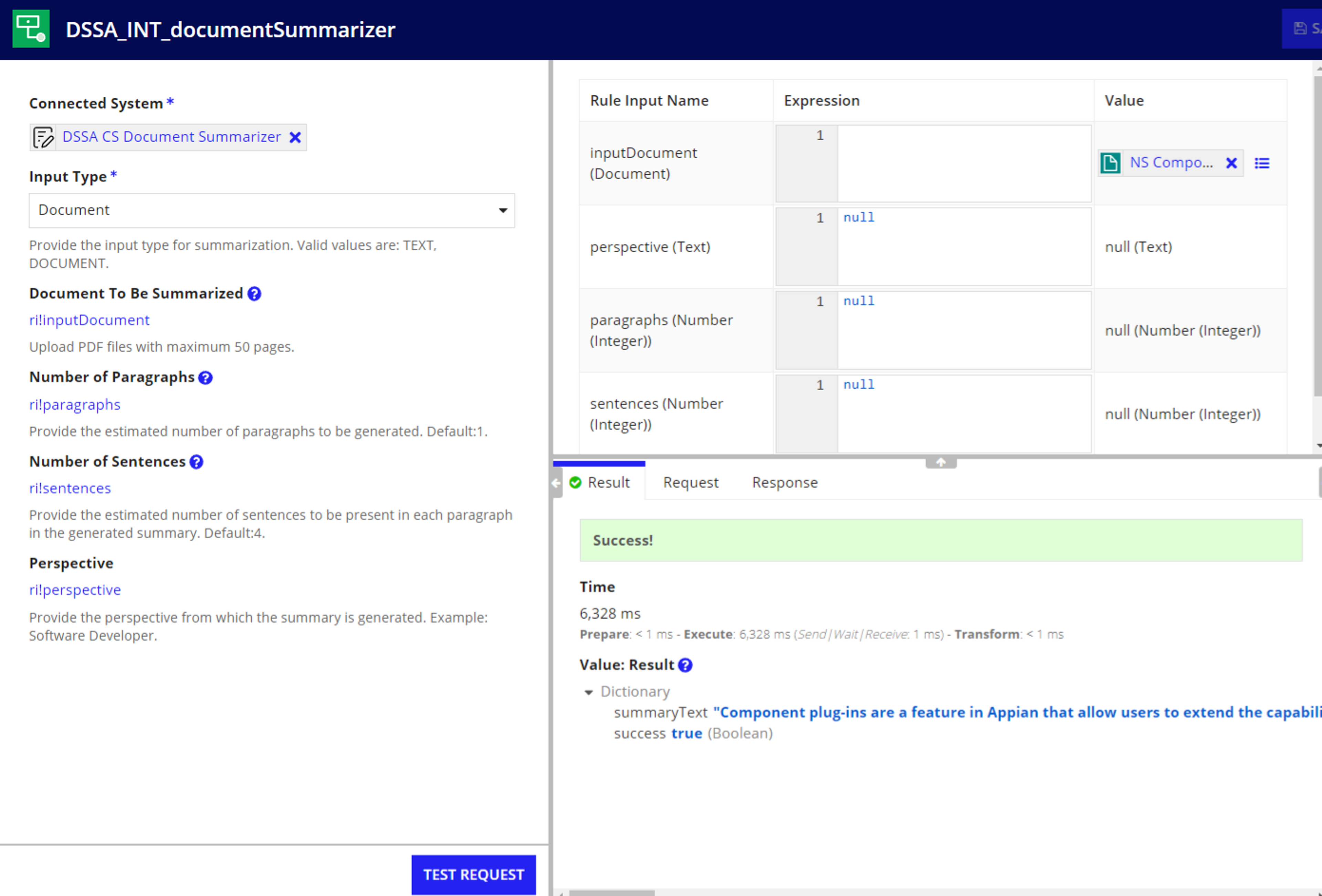Click the Expression column header

[821, 101]
